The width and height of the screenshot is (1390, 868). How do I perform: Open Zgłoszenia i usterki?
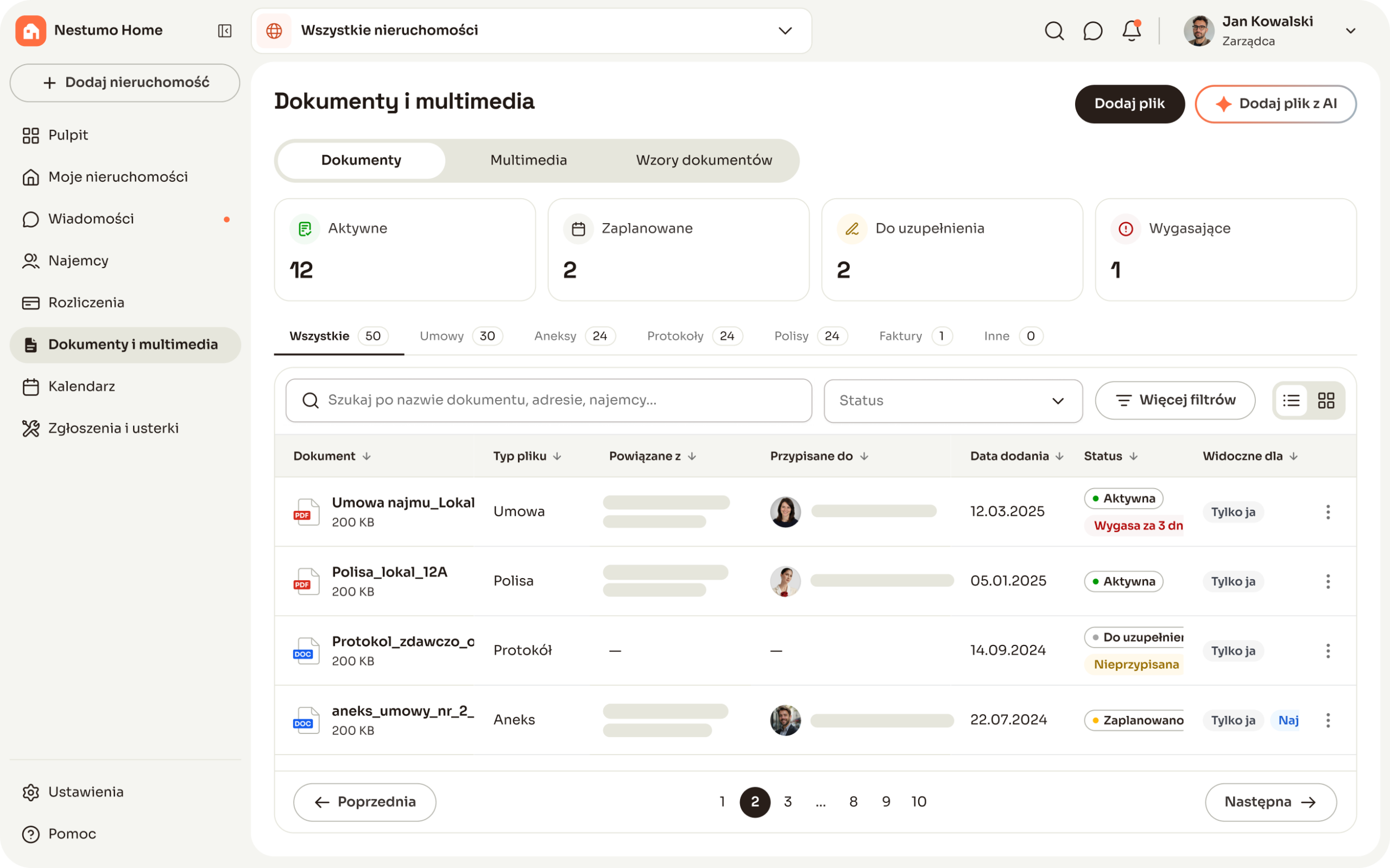pos(125,429)
